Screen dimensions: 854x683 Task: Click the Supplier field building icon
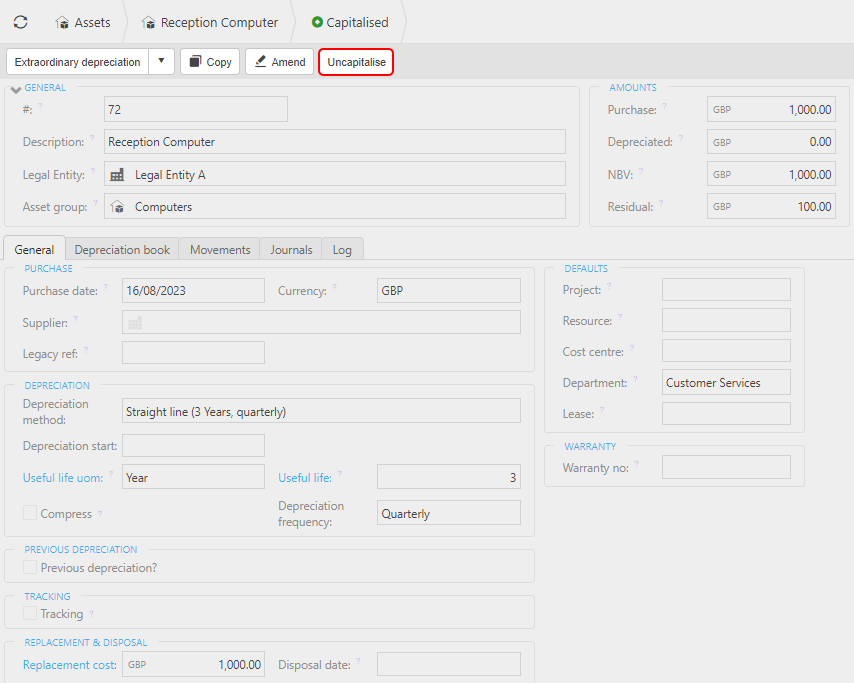tap(135, 323)
